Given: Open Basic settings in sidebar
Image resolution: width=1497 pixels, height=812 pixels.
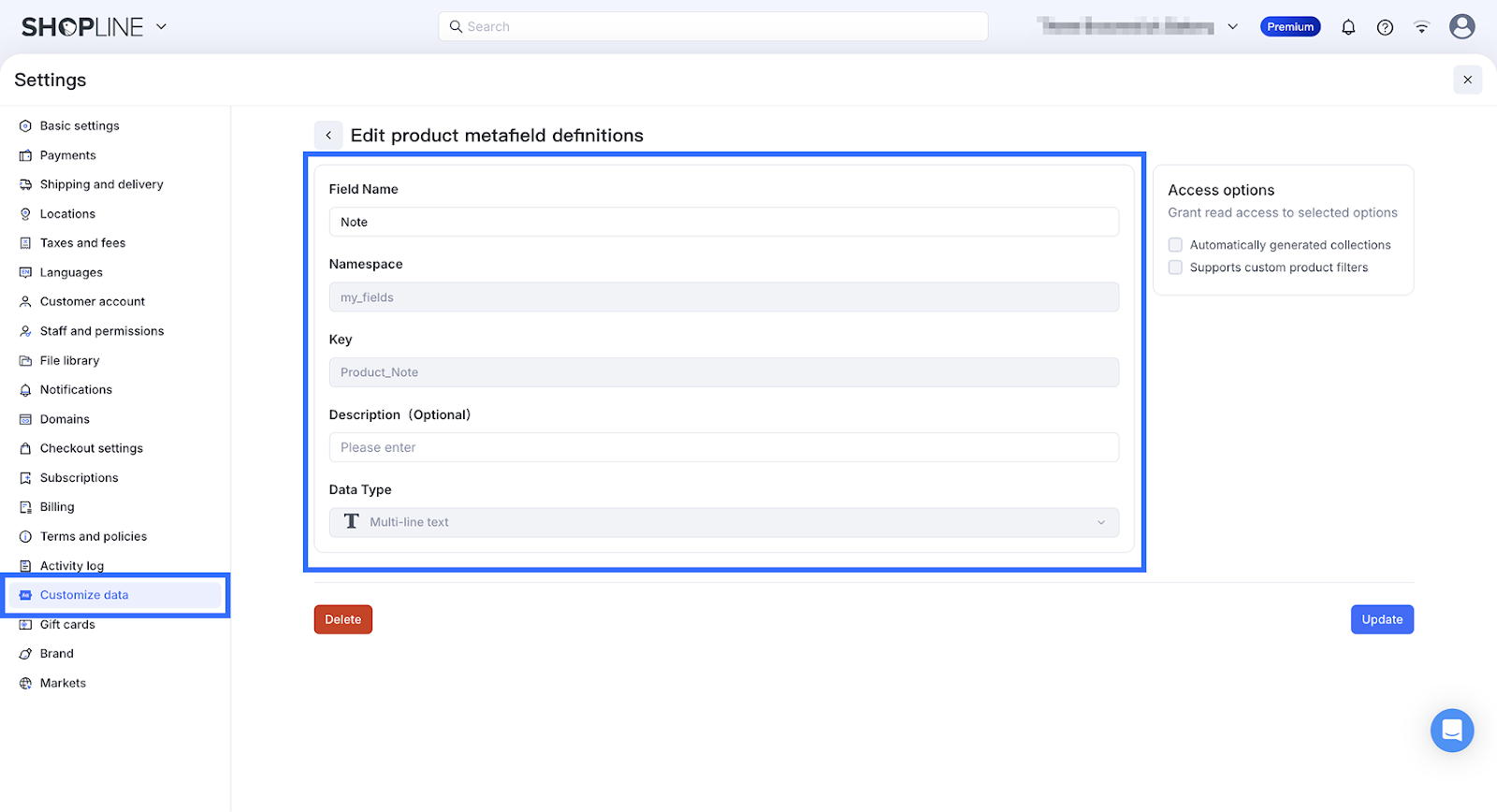Looking at the screenshot, I should (x=80, y=126).
